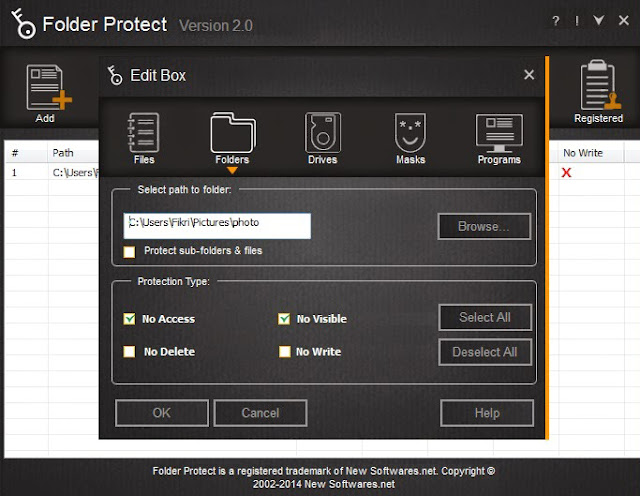The height and width of the screenshot is (496, 640).
Task: Click the red X under No Write
Action: click(566, 173)
